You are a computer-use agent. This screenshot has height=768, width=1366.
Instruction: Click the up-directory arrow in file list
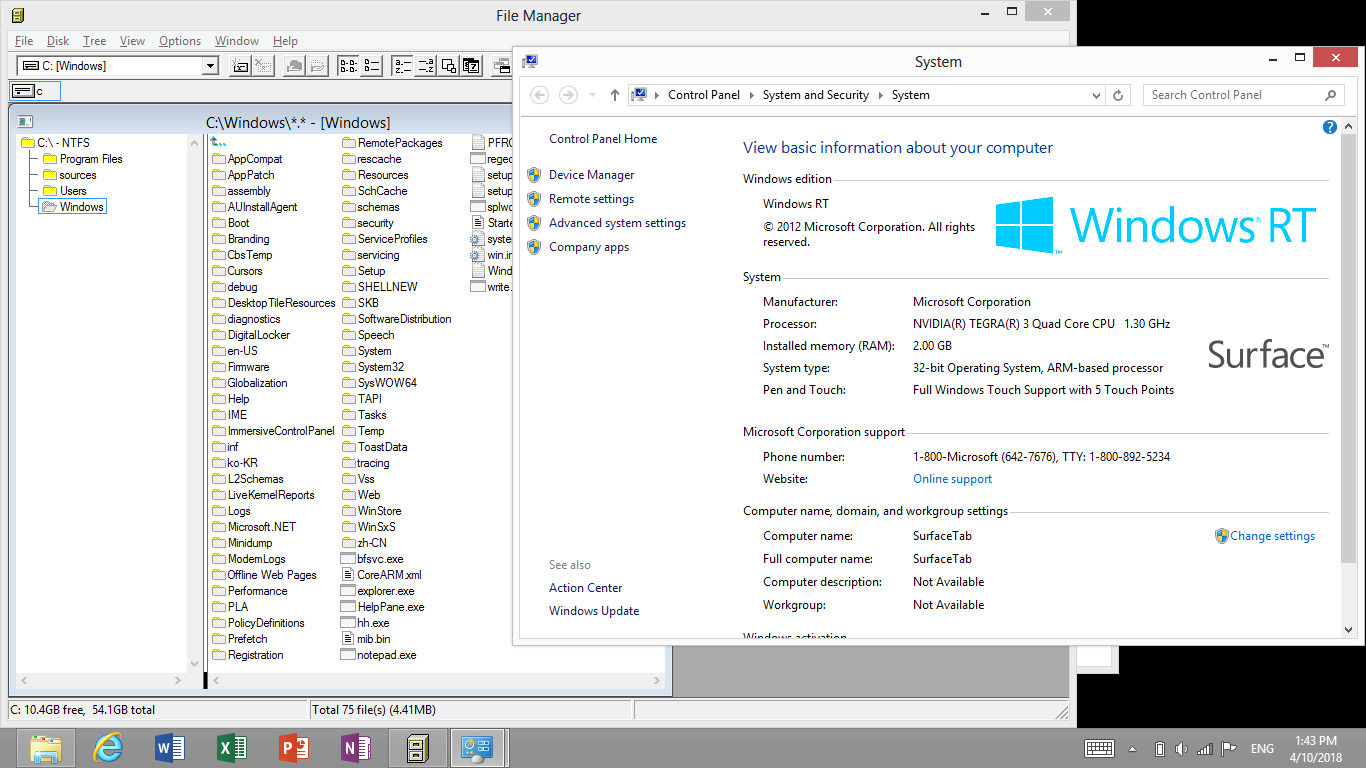tap(218, 143)
